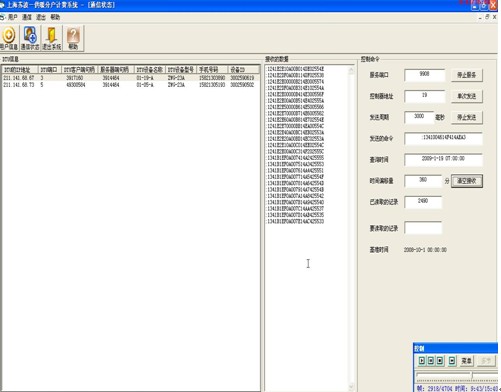Select the row with IP 211.141.68.73
501x392 pixels.
[131, 85]
